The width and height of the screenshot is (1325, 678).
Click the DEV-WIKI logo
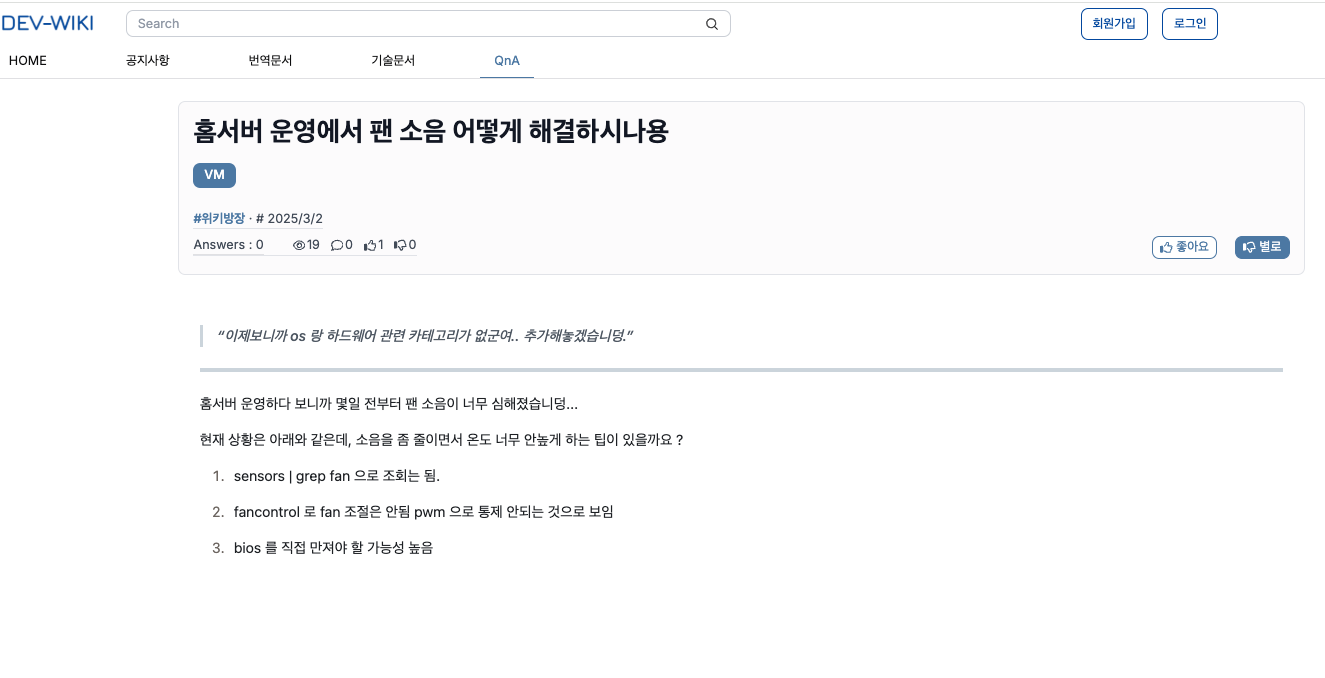click(x=47, y=23)
